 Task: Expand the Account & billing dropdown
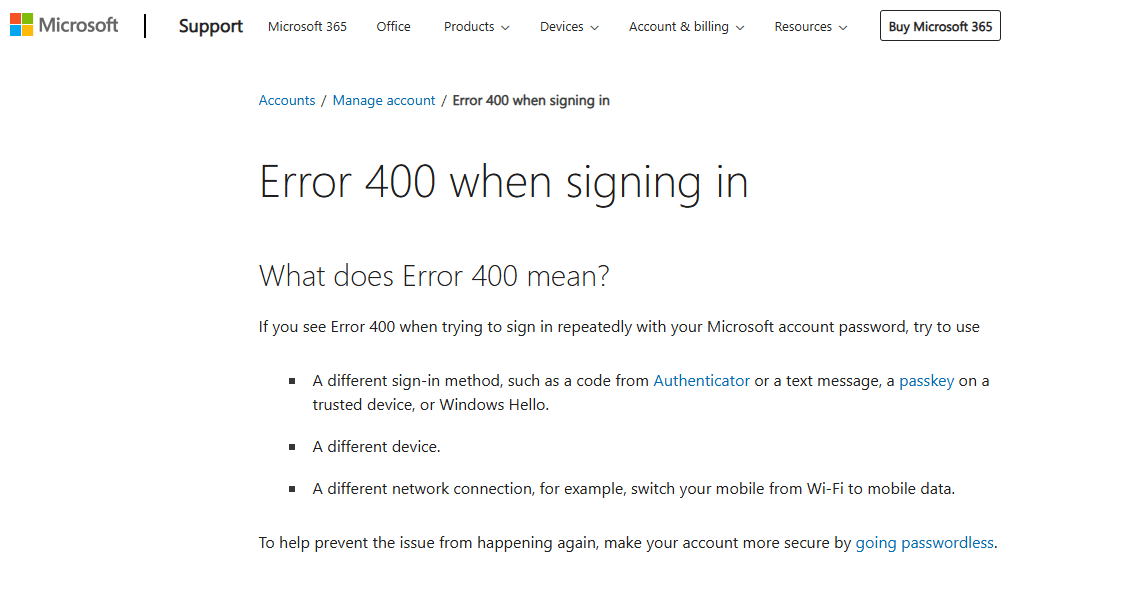(x=687, y=27)
